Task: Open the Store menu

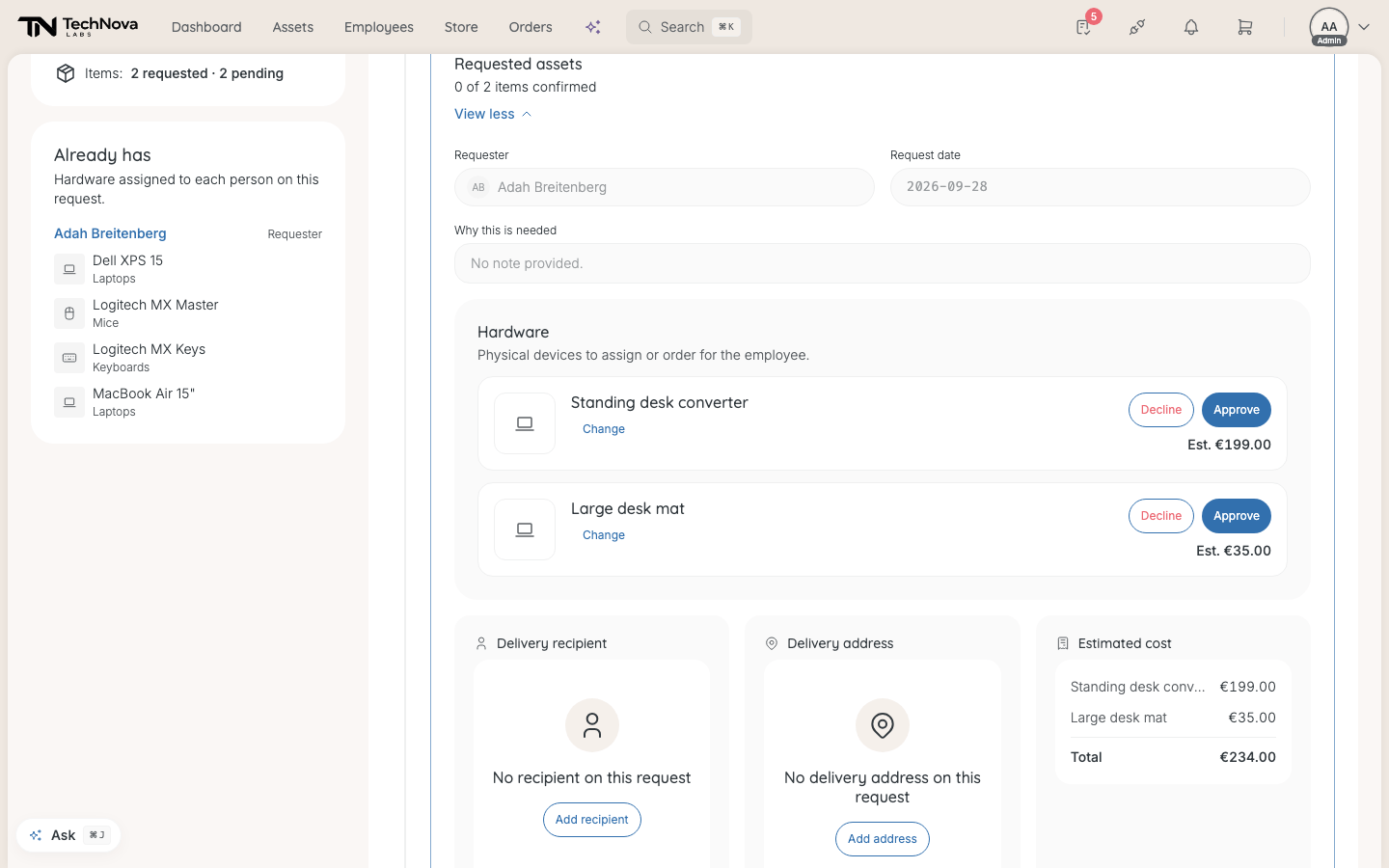Action: [461, 27]
